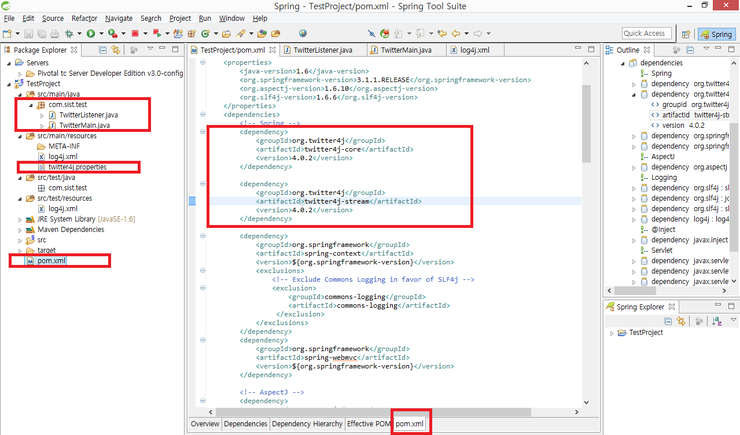
Task: Select the Spring perspective button
Action: (x=715, y=33)
